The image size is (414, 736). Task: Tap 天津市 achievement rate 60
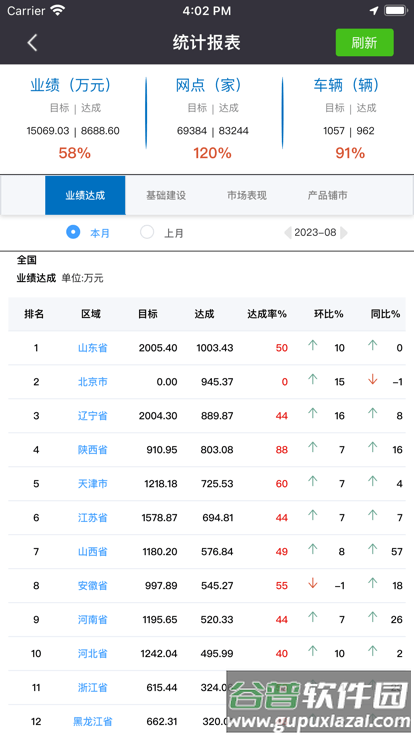tap(282, 483)
